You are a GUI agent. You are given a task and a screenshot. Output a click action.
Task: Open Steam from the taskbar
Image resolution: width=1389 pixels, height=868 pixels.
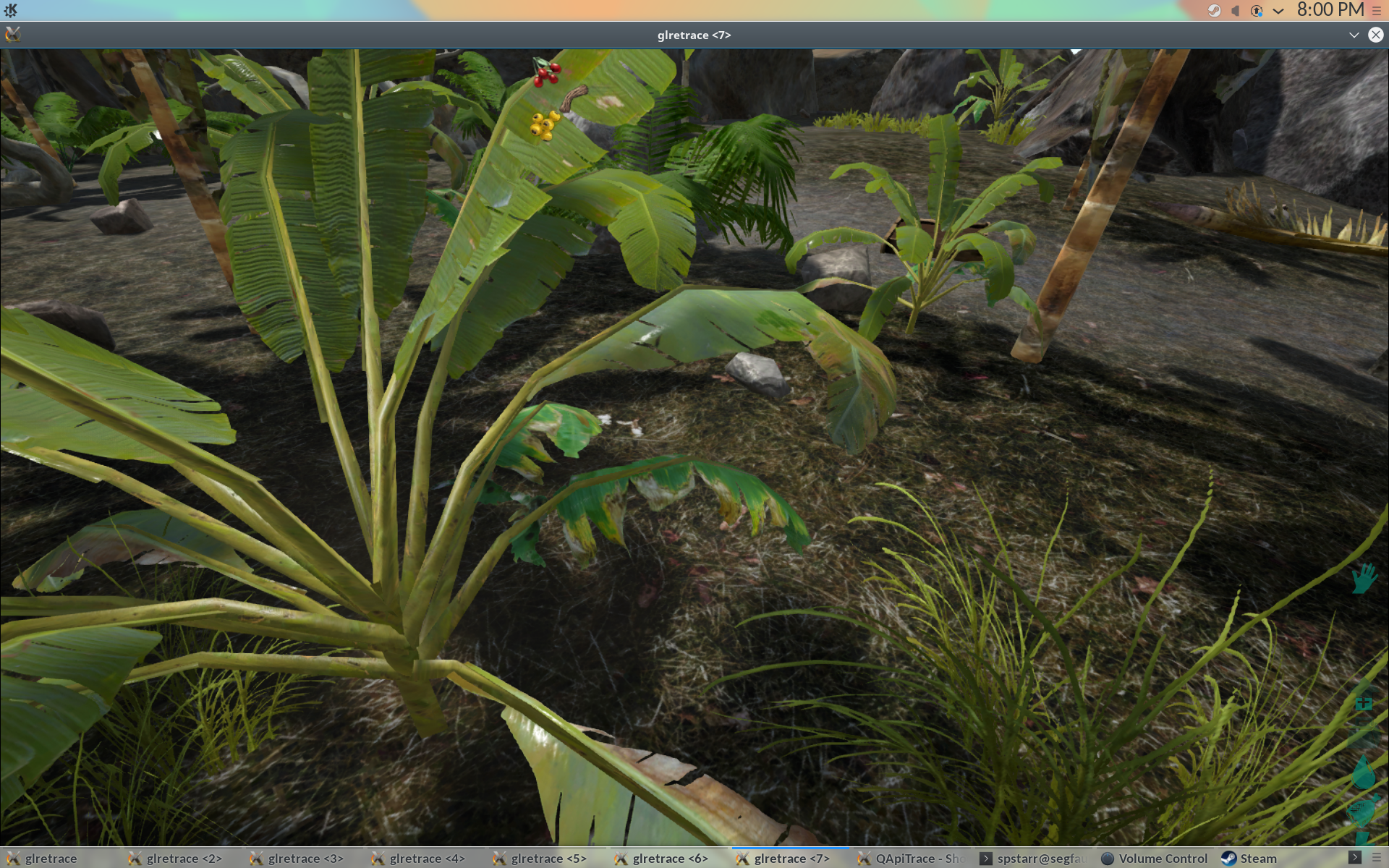[1250, 859]
